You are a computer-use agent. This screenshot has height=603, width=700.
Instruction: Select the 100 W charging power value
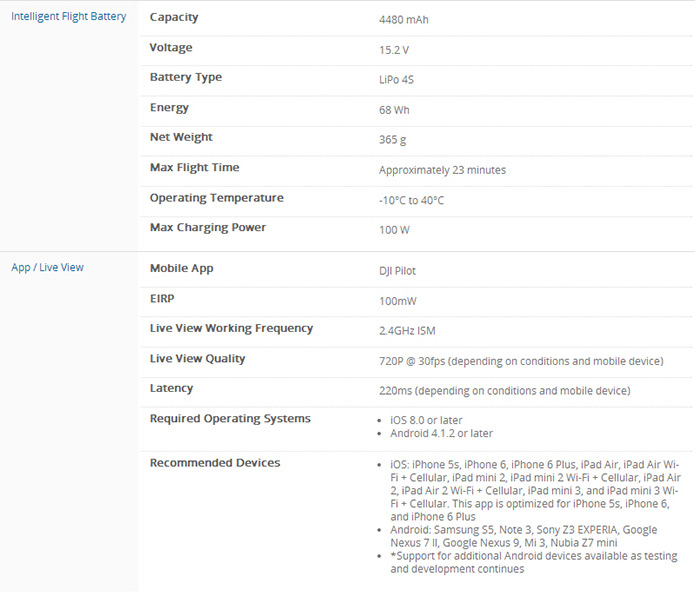coord(394,230)
